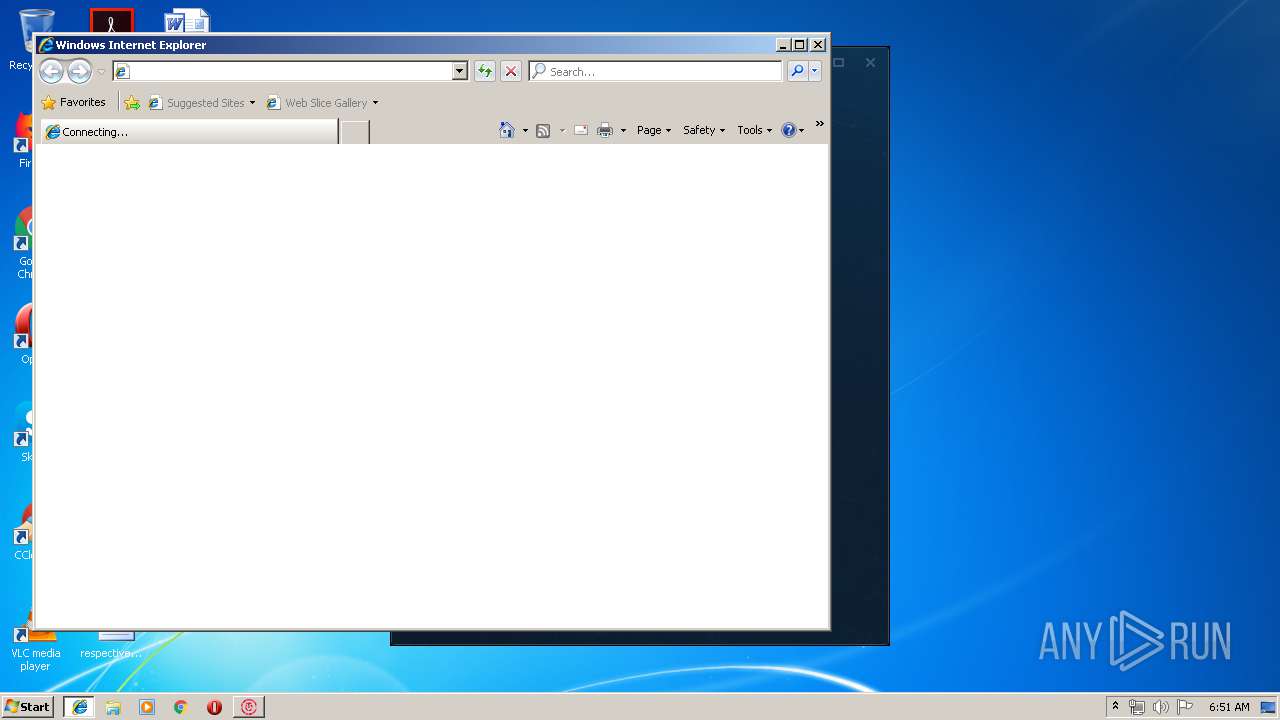Viewport: 1280px width, 720px height.
Task: Expand the Print dropdown arrow
Action: tap(623, 130)
